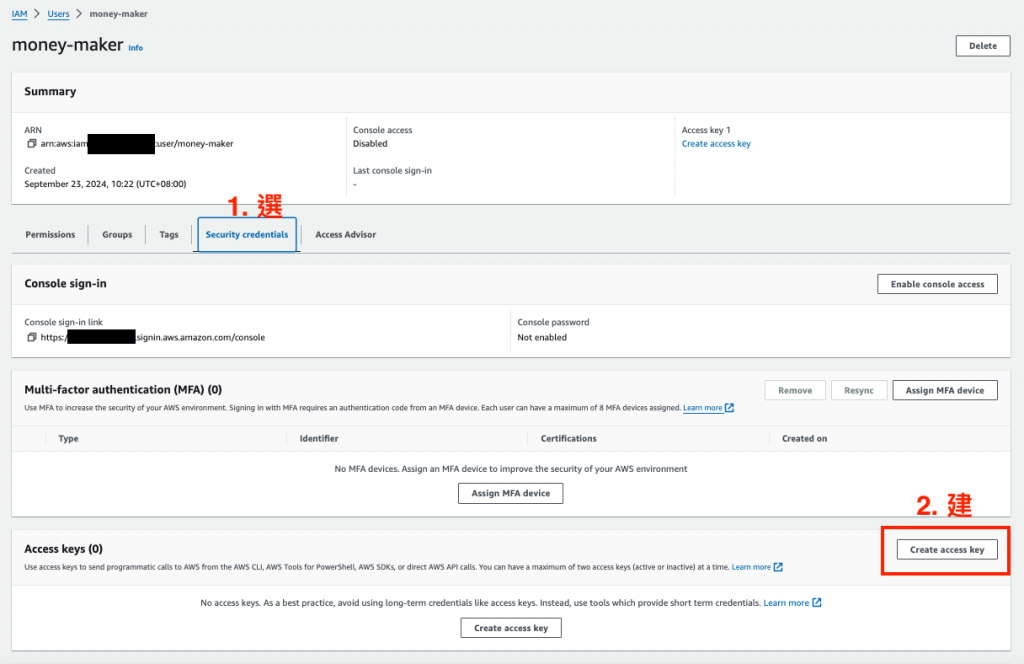
Task: Open Create access key link in Summary
Action: (x=716, y=144)
